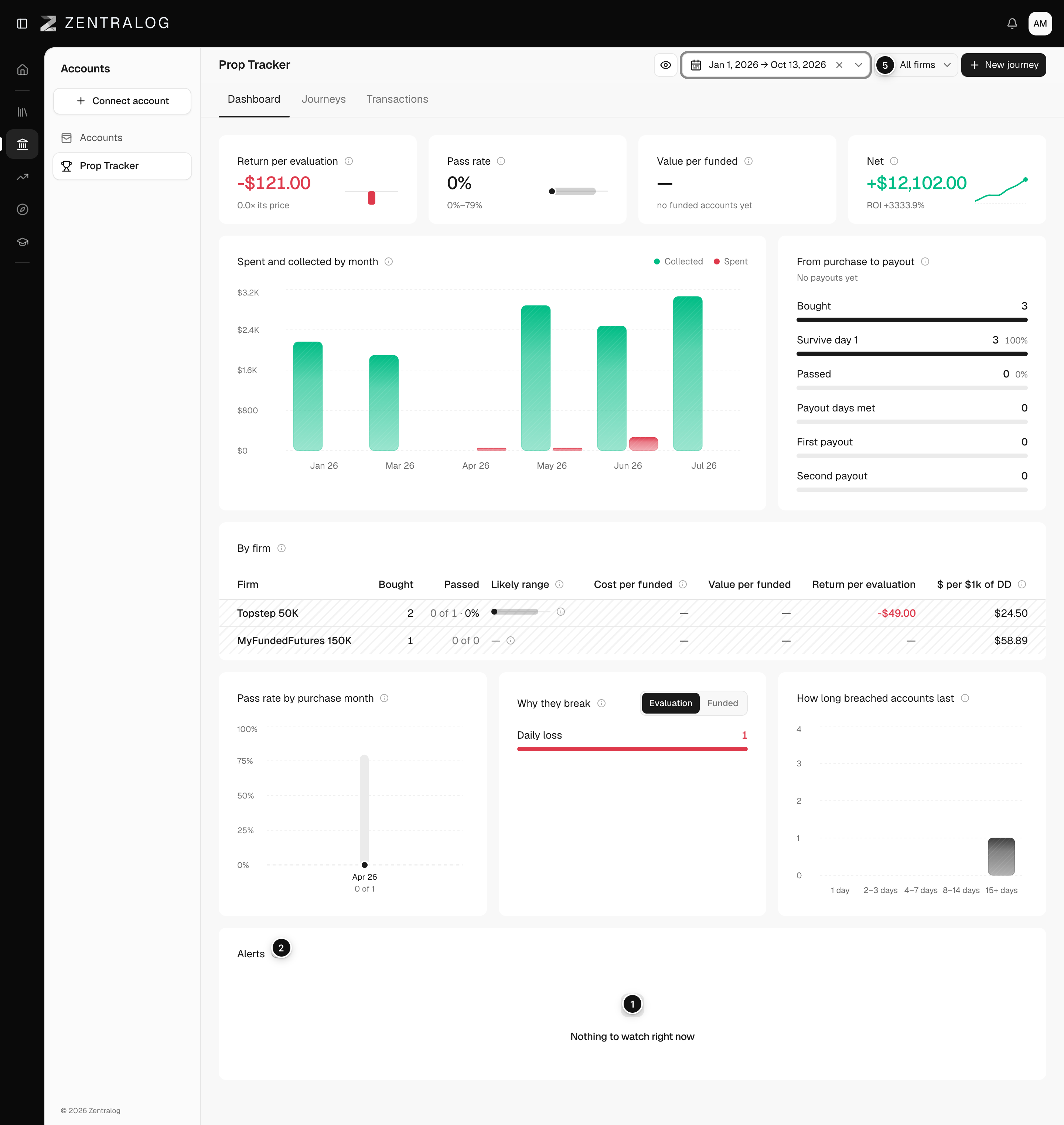Viewport: 1064px width, 1125px height.
Task: Open MyFundedFutures 150K firm row
Action: 632,640
